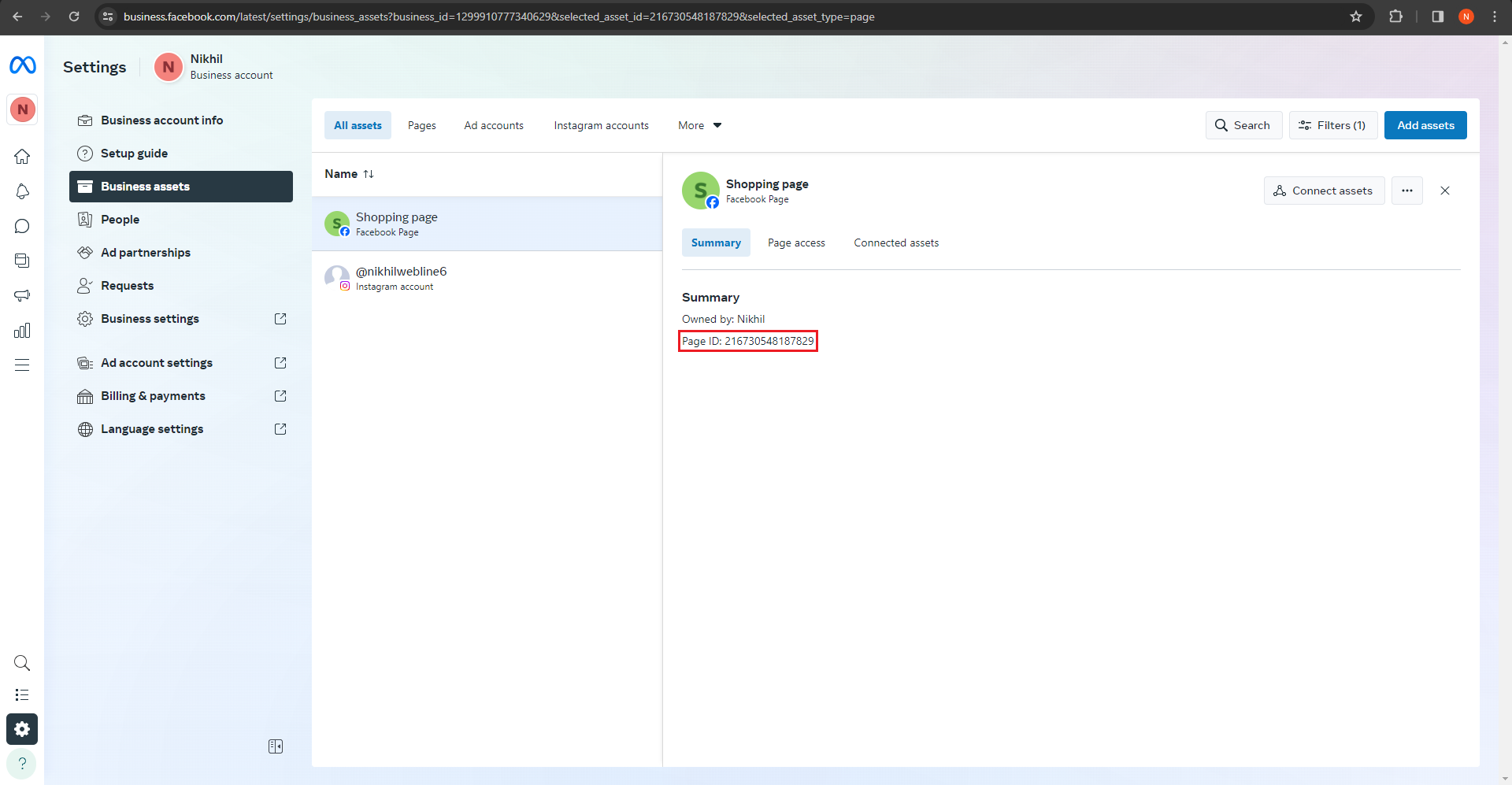Screen dimensions: 1512x785
Task: Open Setup guide menu item
Action: click(x=181, y=154)
